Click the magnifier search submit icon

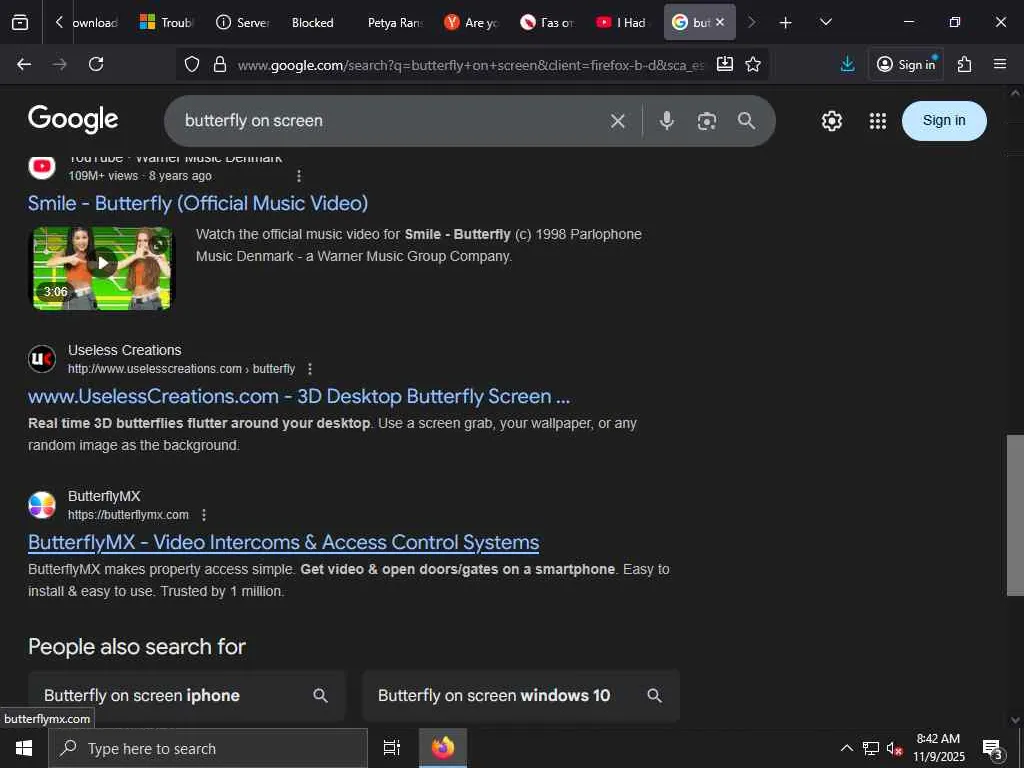click(746, 121)
